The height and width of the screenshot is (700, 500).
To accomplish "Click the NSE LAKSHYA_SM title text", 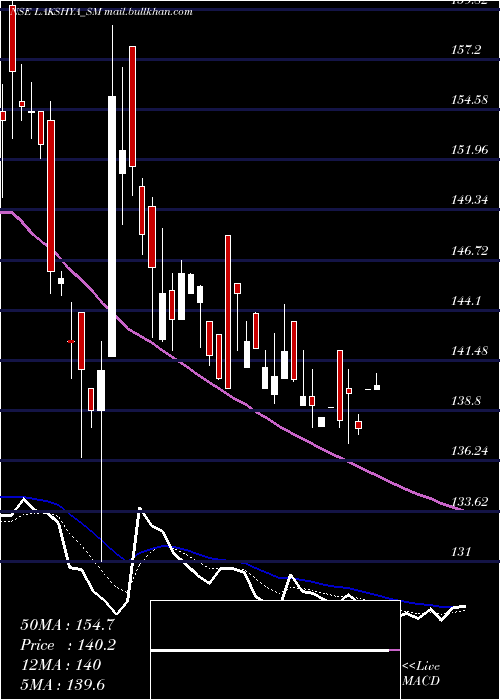I will tap(55, 12).
